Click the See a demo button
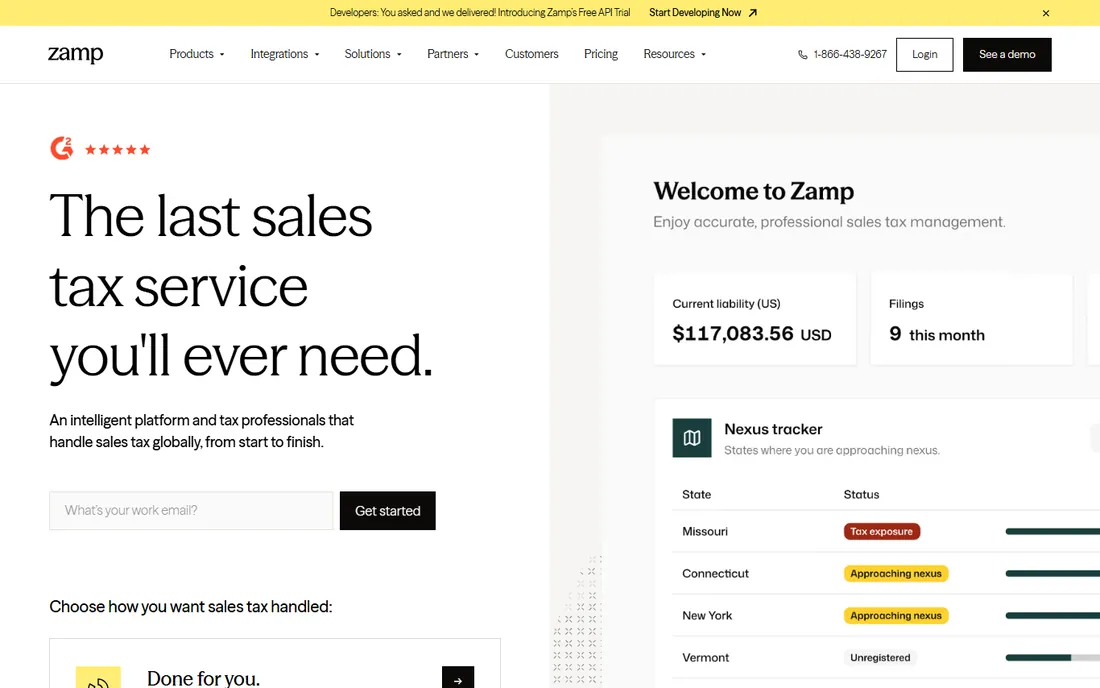 point(1007,55)
